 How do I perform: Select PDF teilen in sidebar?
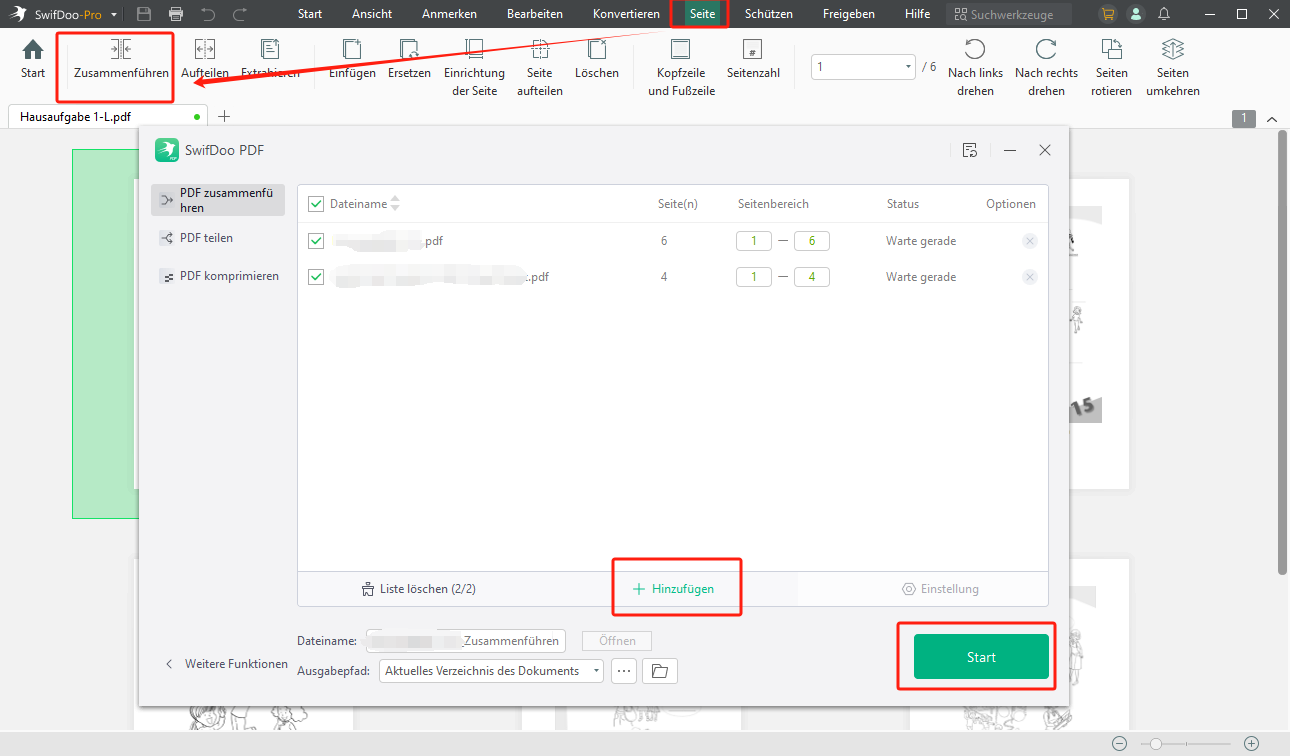coord(218,238)
